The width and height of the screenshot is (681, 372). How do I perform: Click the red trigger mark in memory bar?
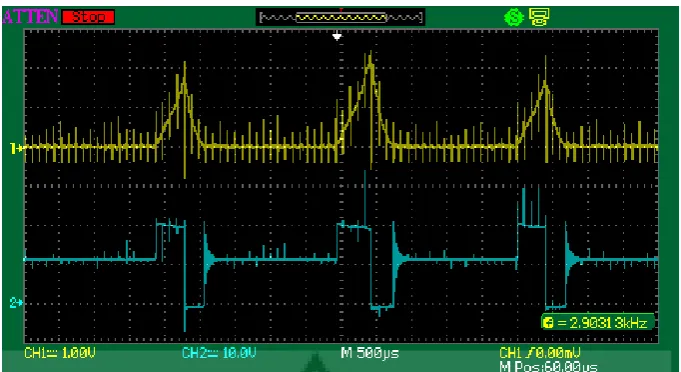pyautogui.click(x=341, y=10)
